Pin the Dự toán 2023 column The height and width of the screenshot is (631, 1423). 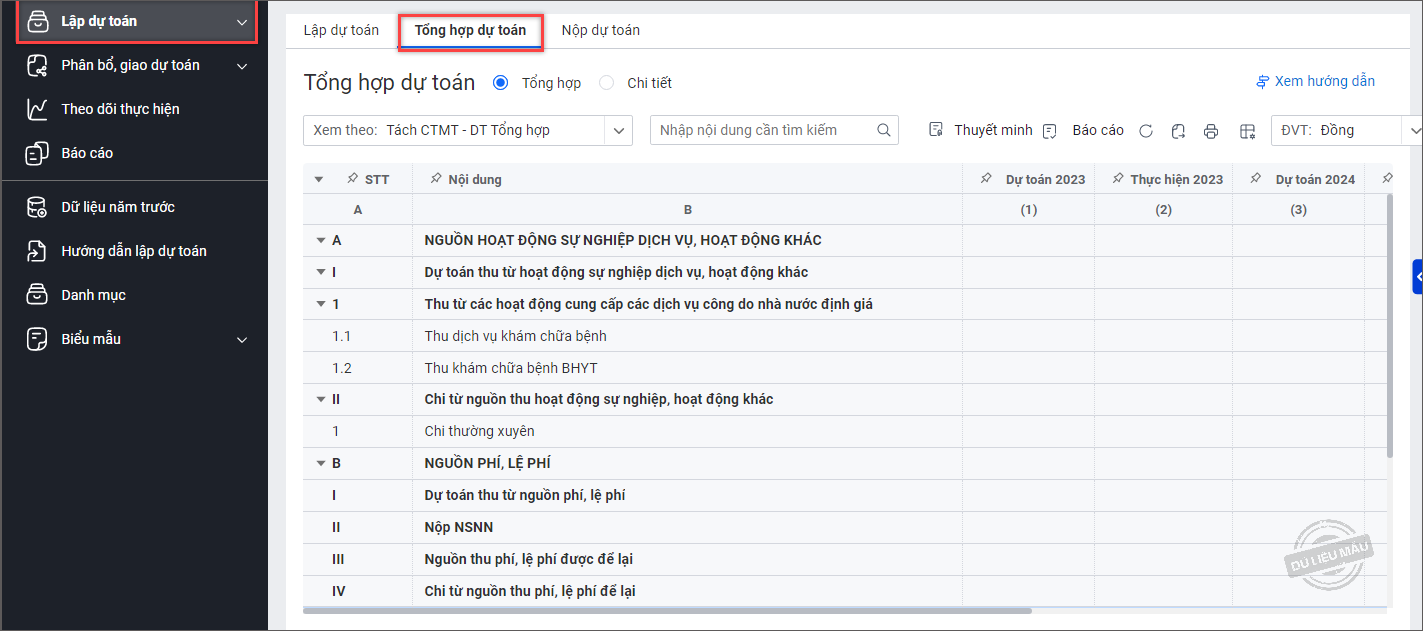[987, 178]
